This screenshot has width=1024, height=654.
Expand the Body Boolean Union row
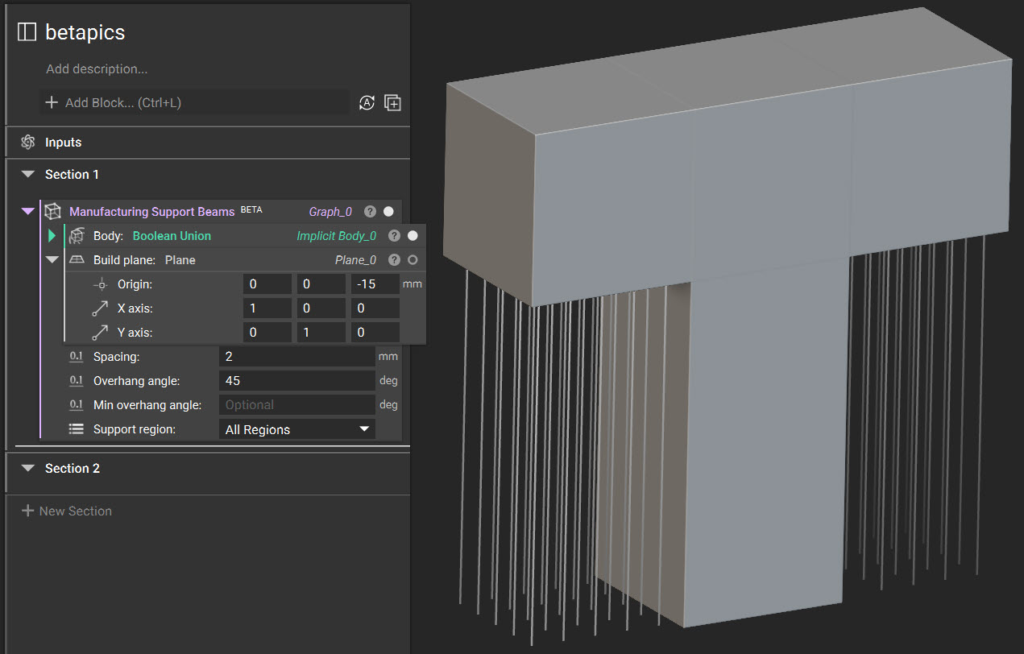[x=52, y=235]
